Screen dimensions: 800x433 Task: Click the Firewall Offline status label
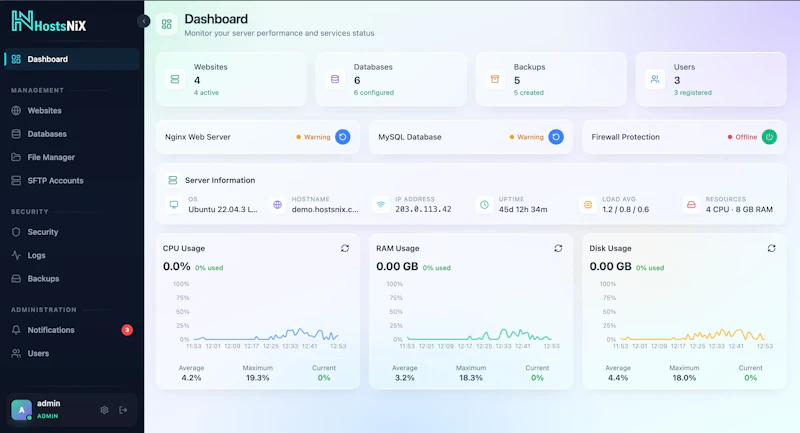[746, 137]
